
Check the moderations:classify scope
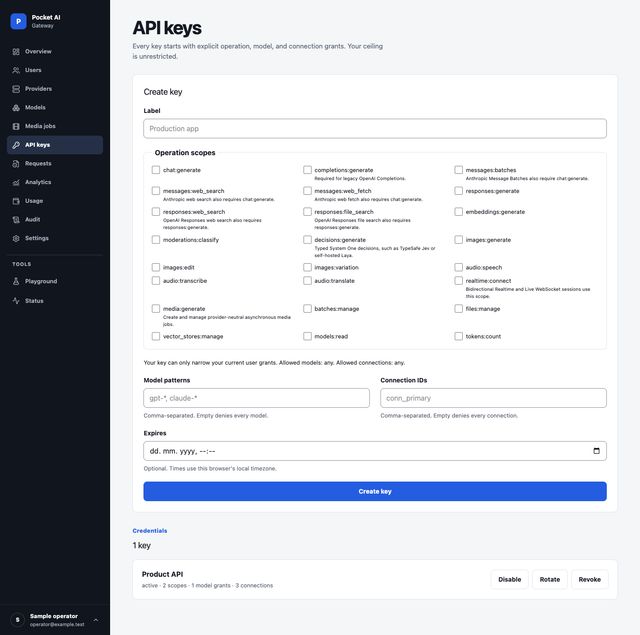pyautogui.click(x=156, y=240)
